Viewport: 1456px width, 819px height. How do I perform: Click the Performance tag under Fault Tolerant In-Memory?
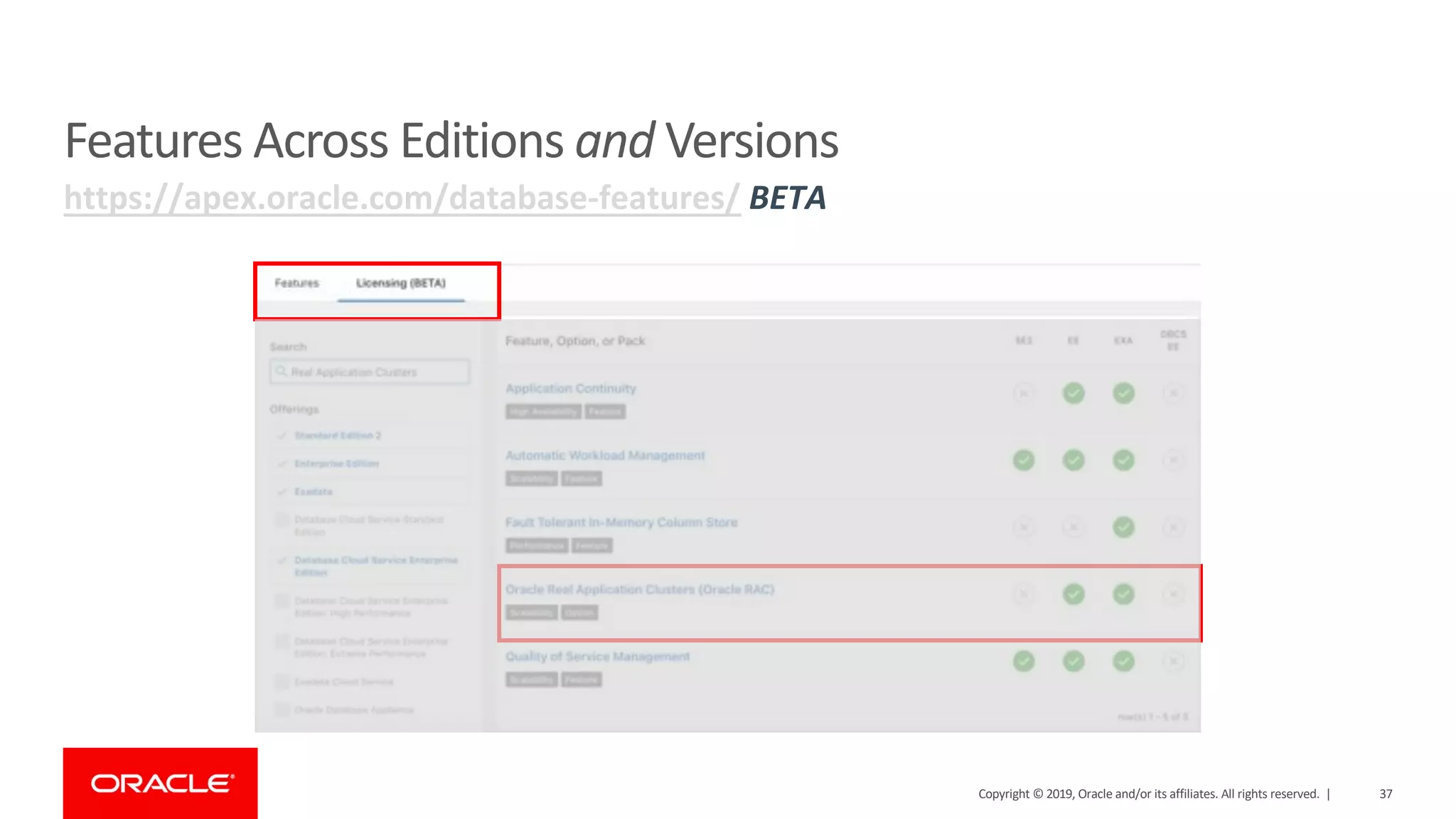[x=537, y=545]
